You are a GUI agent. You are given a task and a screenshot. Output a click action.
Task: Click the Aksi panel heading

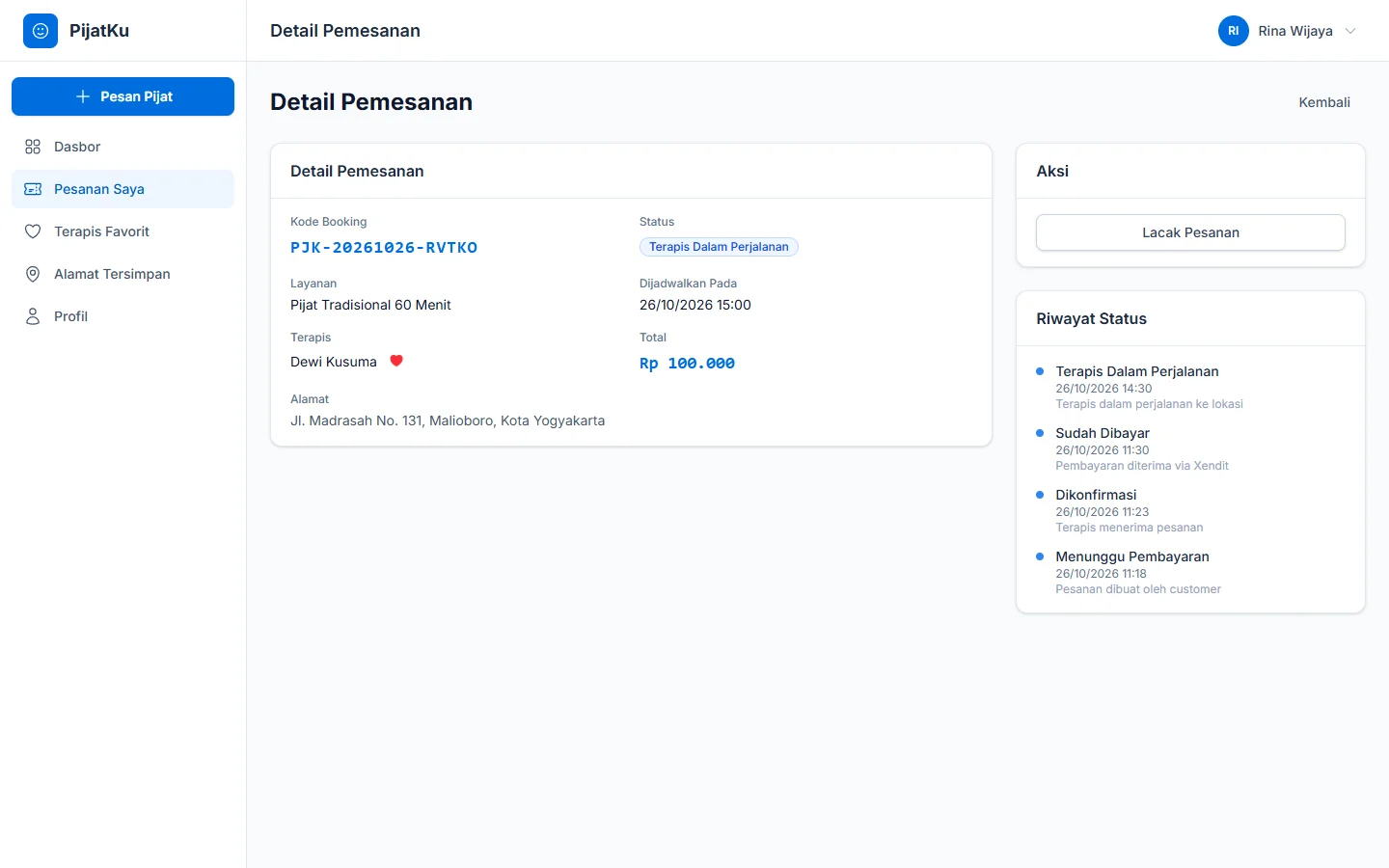tap(1052, 172)
